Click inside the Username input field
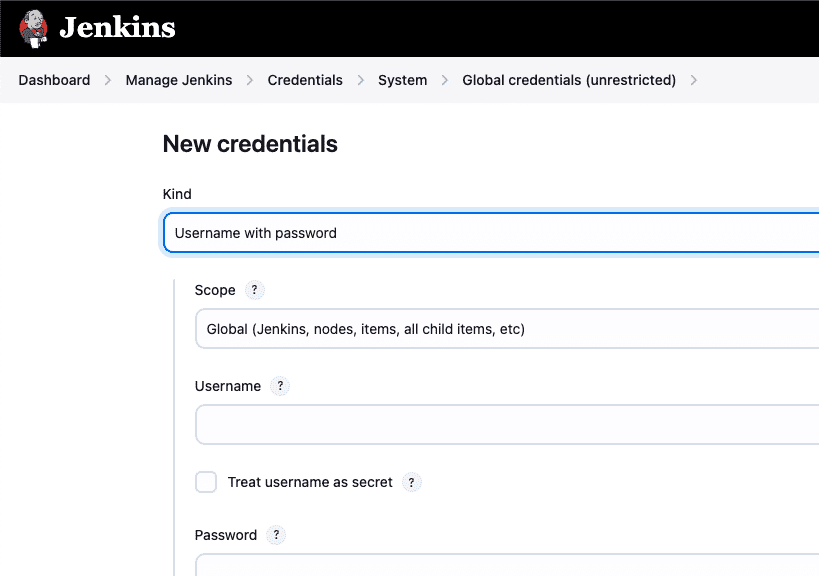The height and width of the screenshot is (576, 819). pos(450,424)
